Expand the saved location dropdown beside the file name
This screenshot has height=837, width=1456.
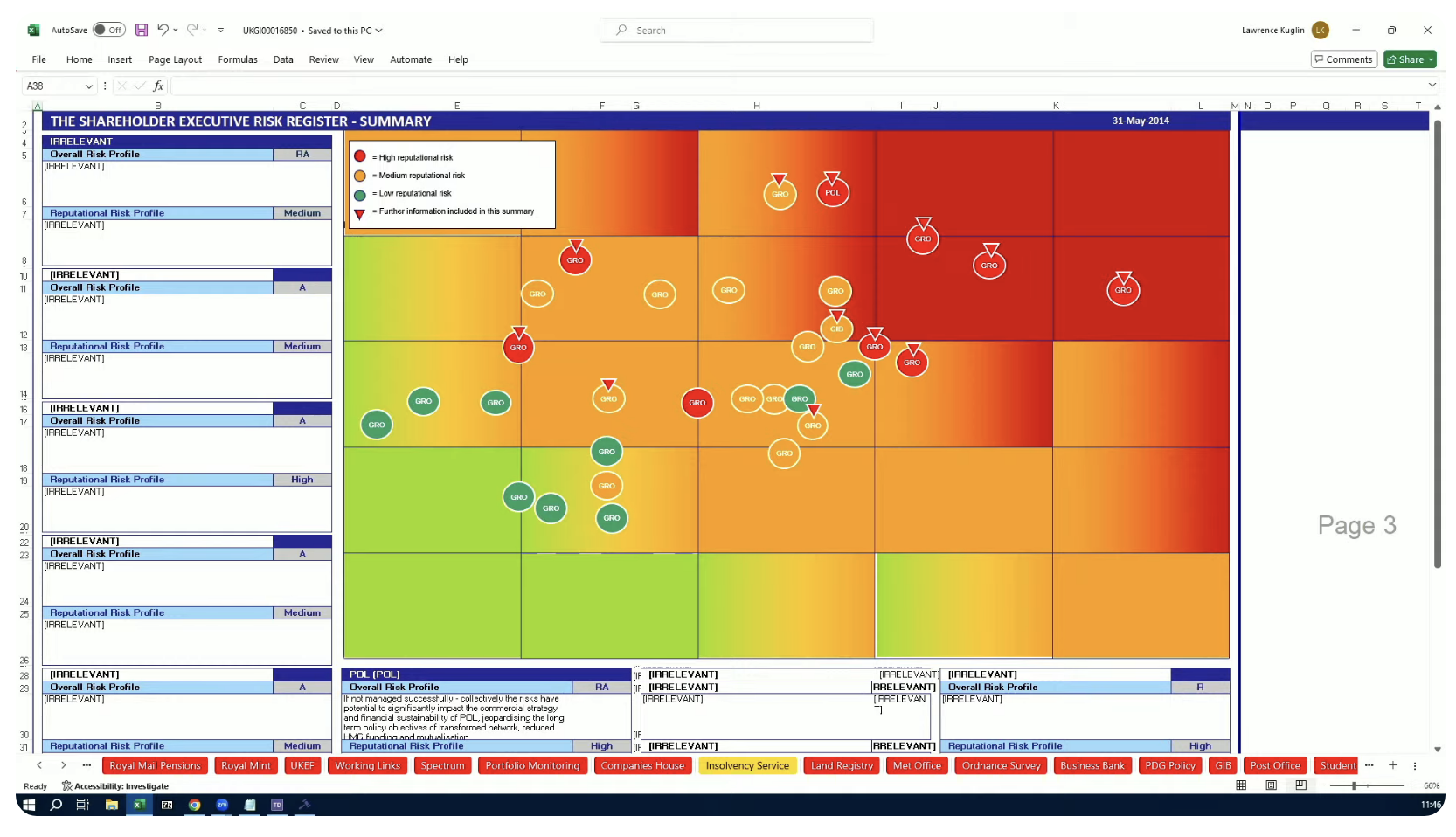tap(378, 31)
